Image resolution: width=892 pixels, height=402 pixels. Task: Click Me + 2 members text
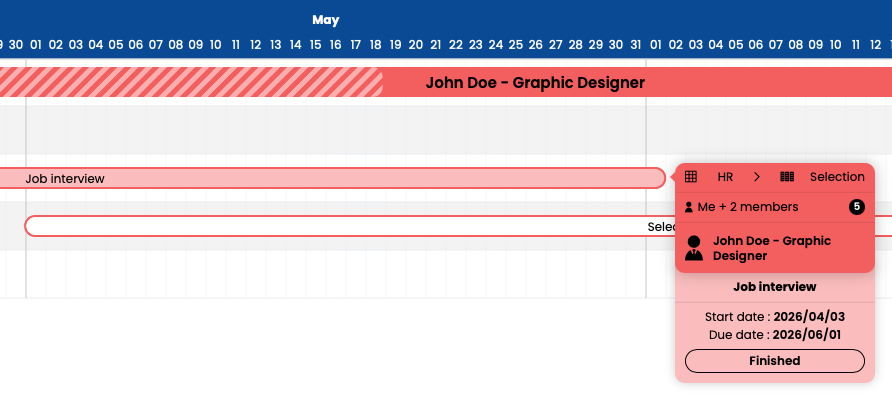pos(748,207)
